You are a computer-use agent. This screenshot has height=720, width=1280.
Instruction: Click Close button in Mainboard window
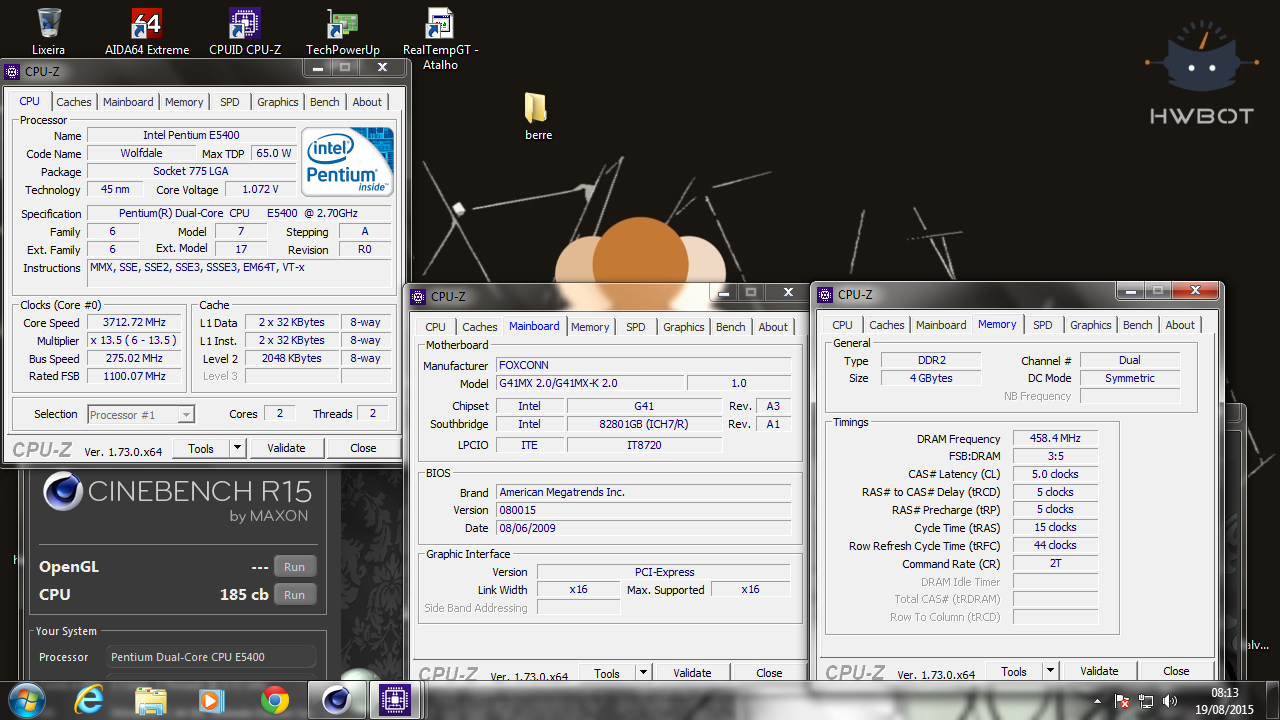click(769, 673)
